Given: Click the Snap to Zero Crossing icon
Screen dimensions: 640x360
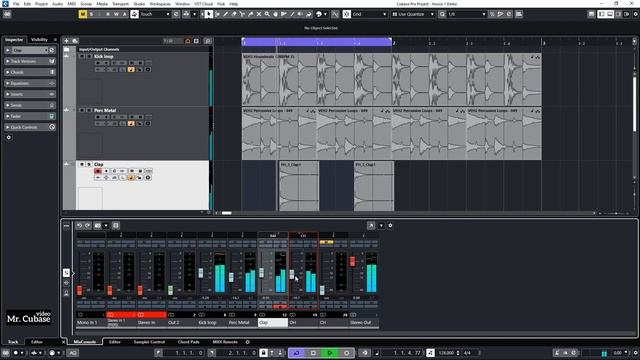Looking at the screenshot, I should point(335,14).
